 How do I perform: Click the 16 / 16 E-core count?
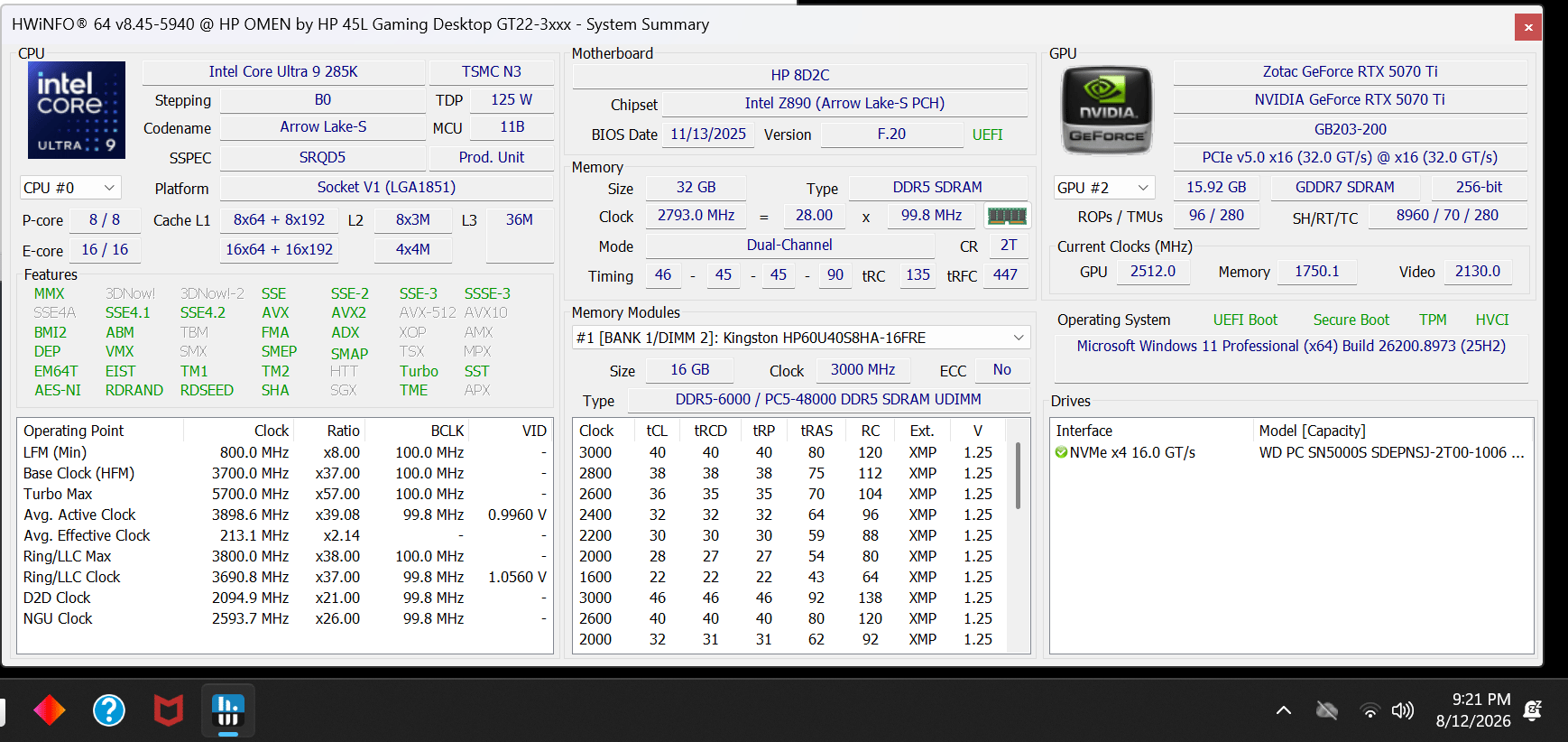tap(105, 249)
